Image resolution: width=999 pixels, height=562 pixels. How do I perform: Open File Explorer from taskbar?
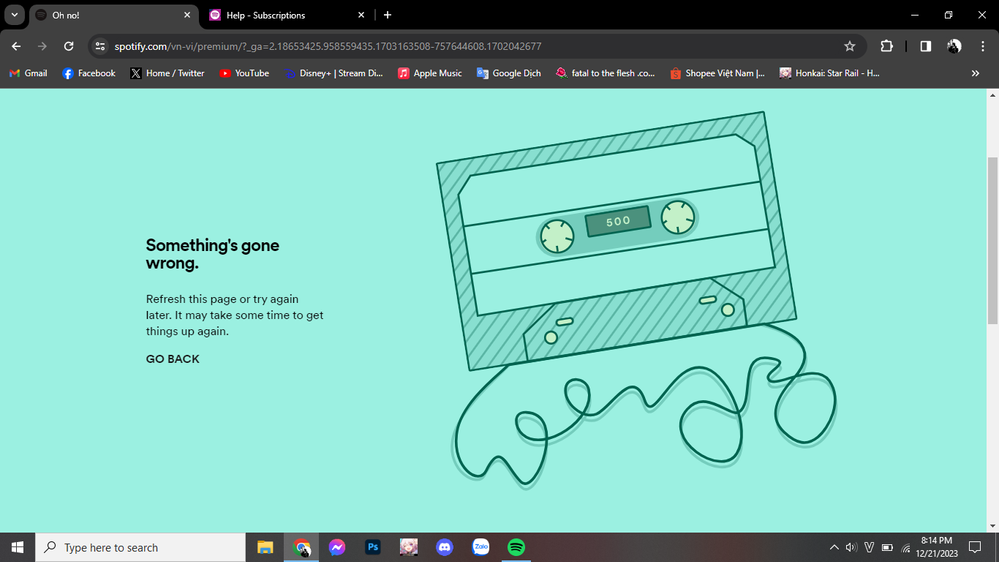click(265, 547)
